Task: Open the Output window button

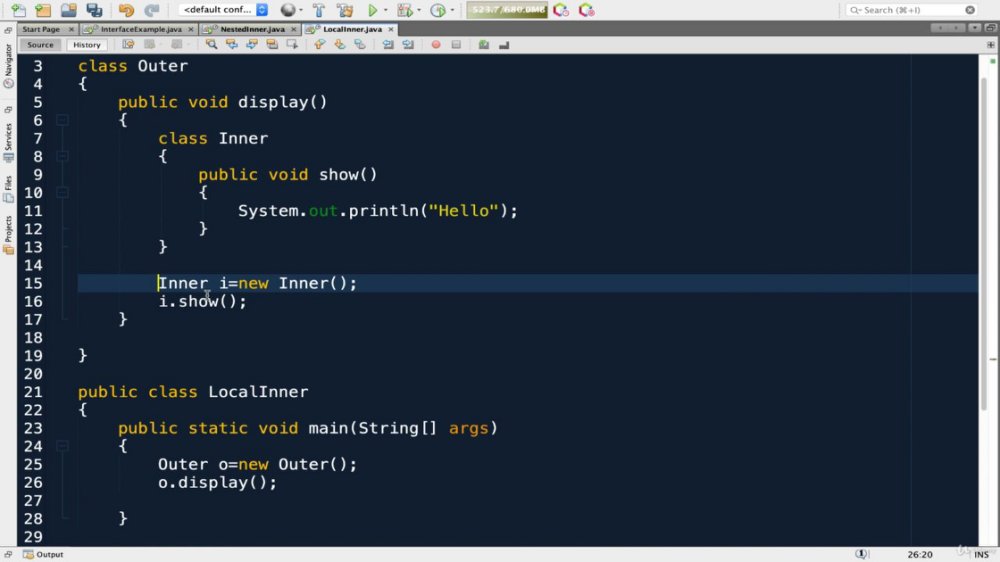Action: pyautogui.click(x=43, y=554)
